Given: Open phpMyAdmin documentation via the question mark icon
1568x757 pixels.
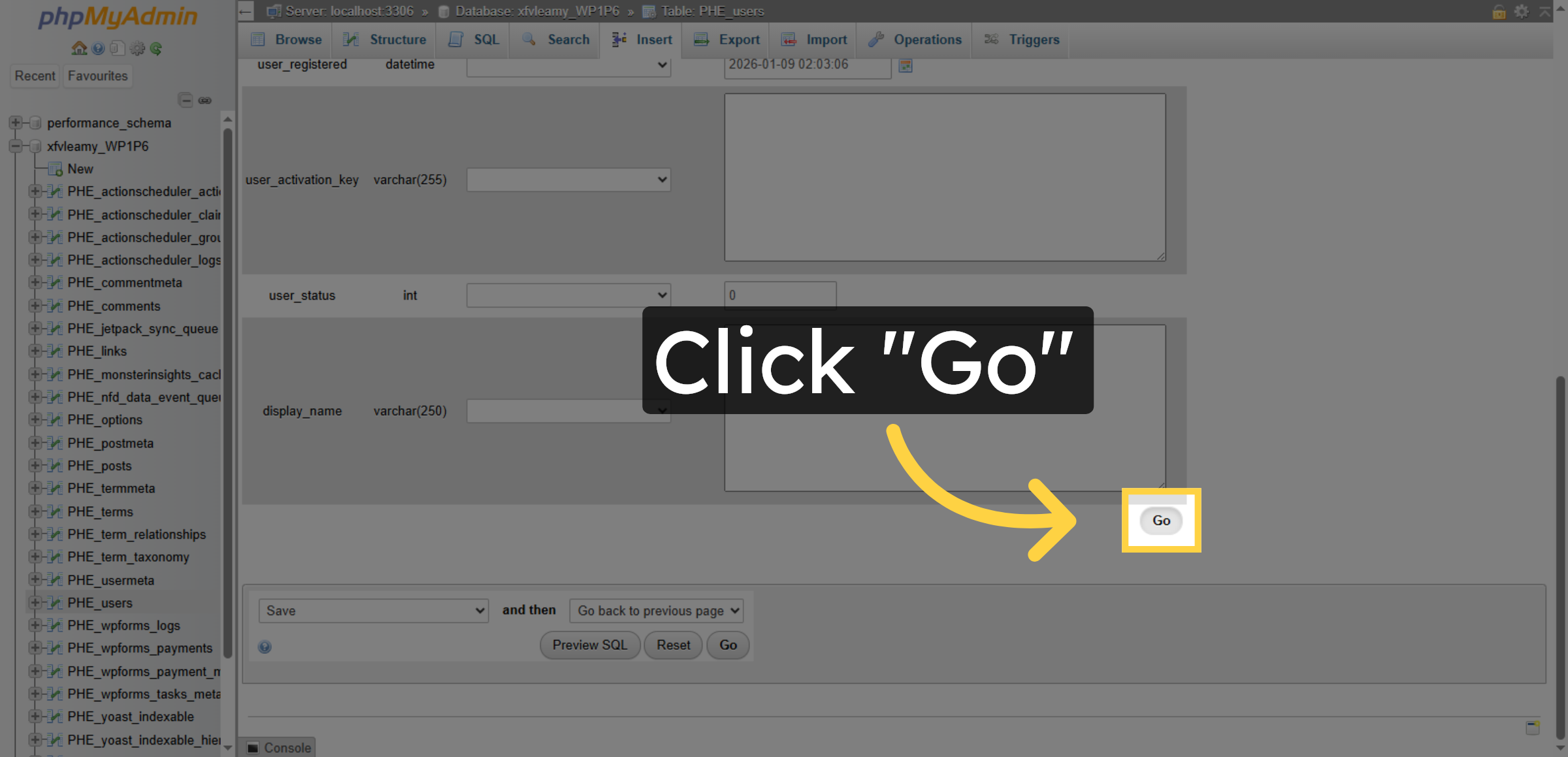Looking at the screenshot, I should point(98,48).
